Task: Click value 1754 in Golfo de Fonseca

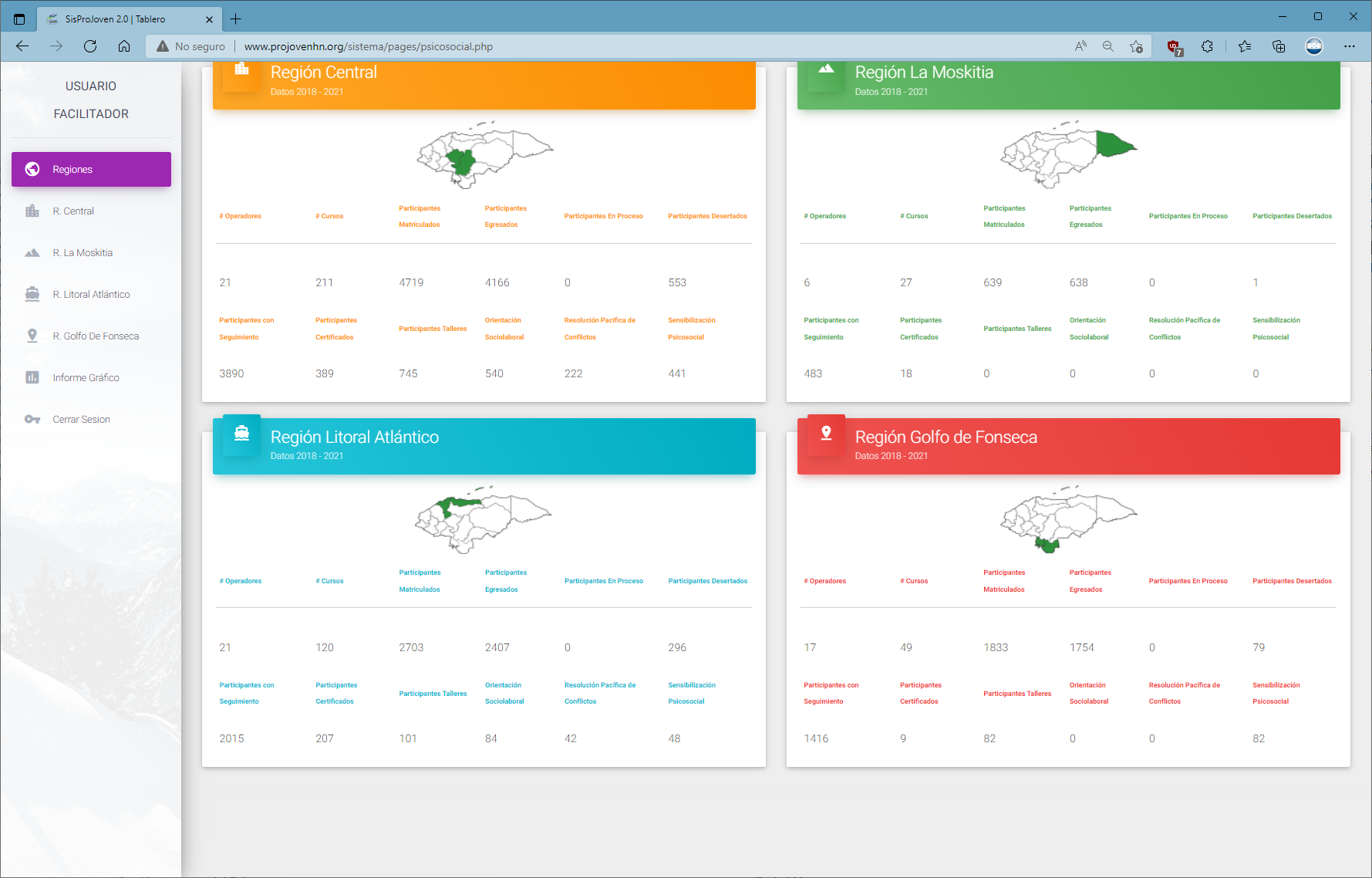Action: [x=1082, y=647]
